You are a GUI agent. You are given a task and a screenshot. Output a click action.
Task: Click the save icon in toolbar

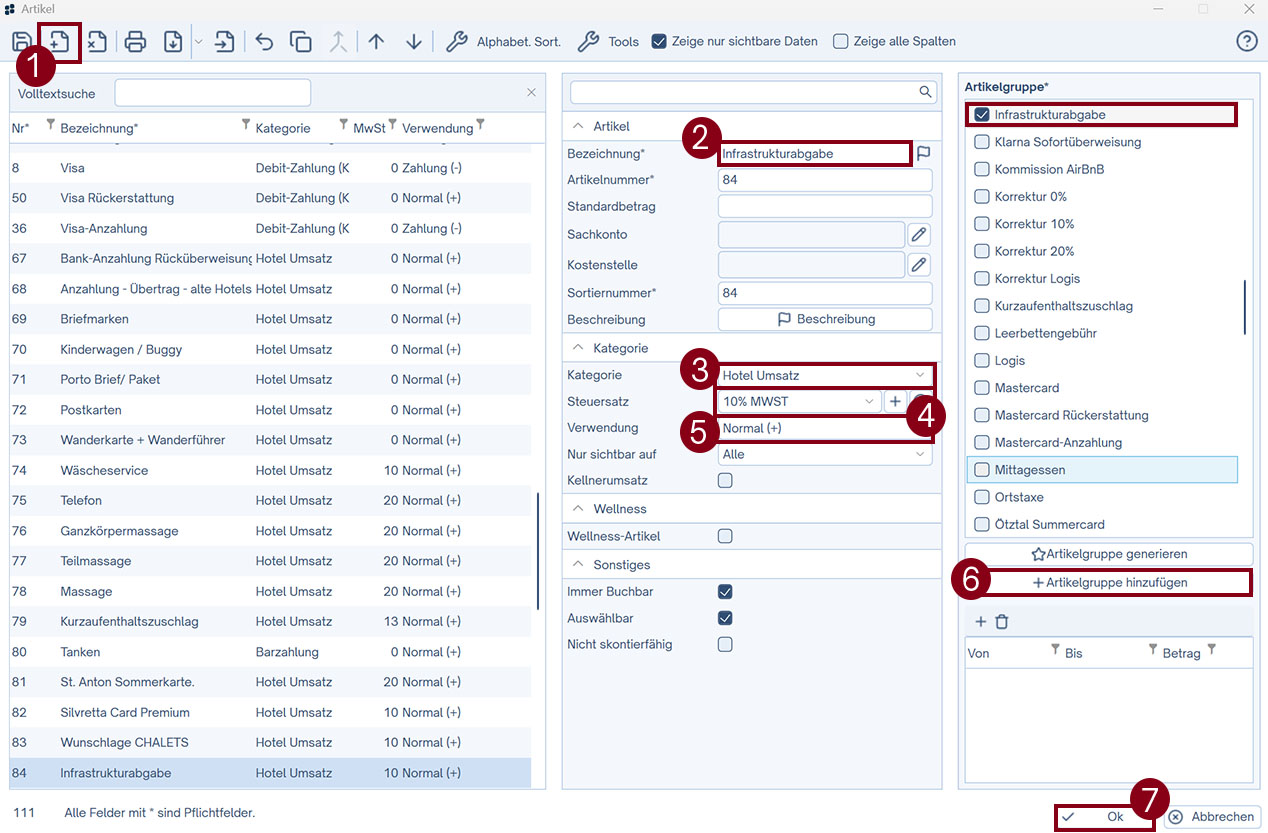tap(21, 42)
